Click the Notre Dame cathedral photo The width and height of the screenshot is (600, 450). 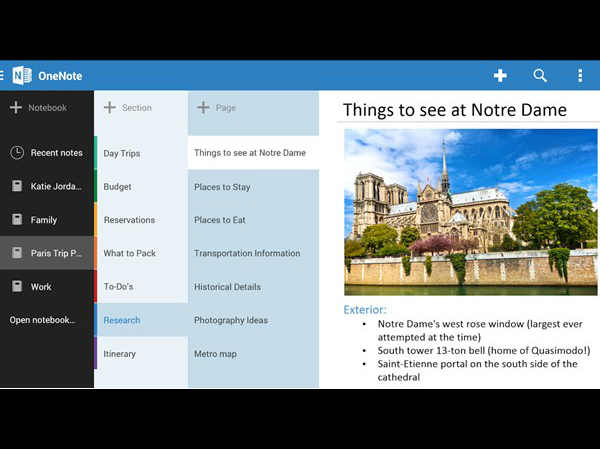click(x=470, y=212)
